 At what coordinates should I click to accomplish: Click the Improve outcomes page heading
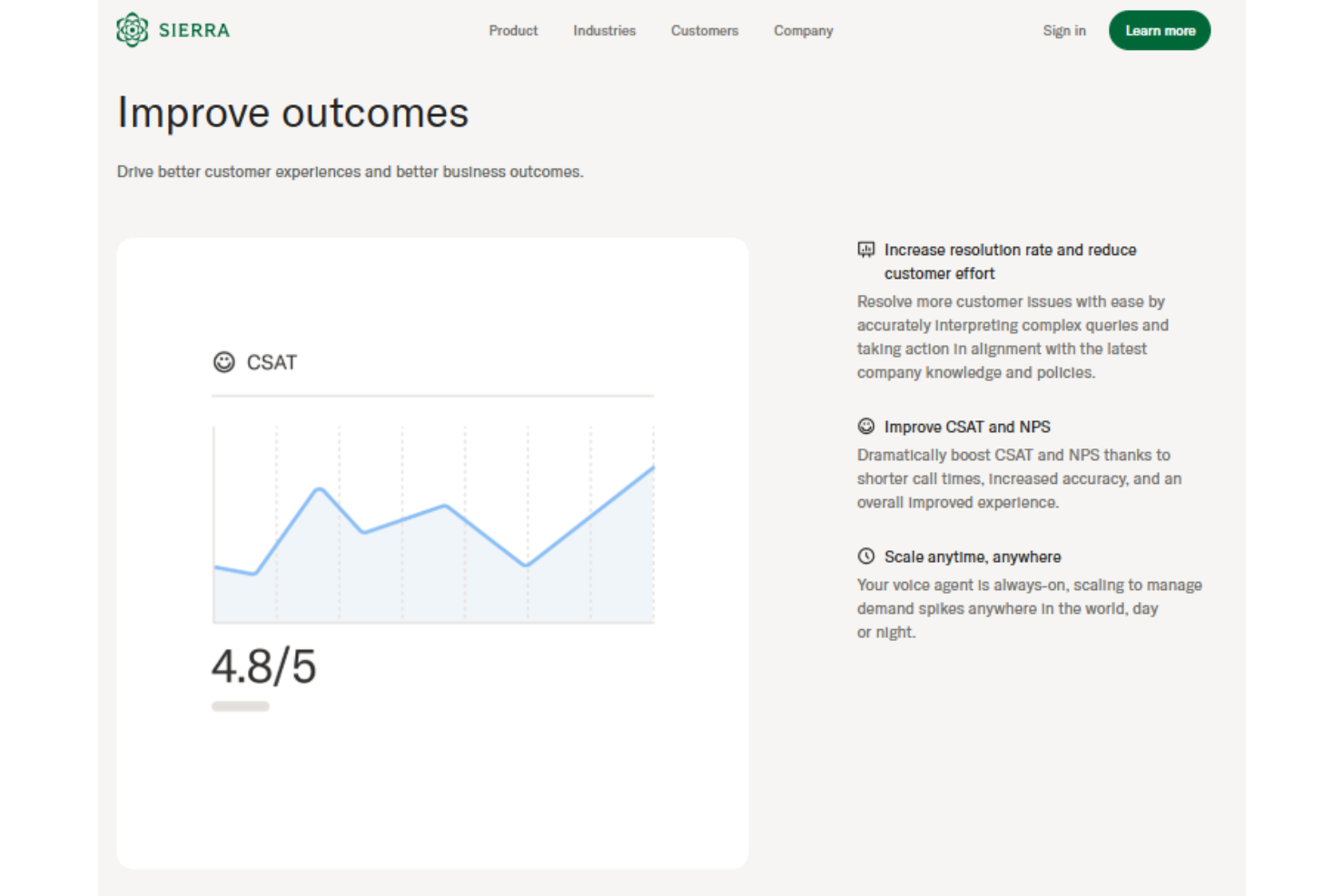point(292,113)
